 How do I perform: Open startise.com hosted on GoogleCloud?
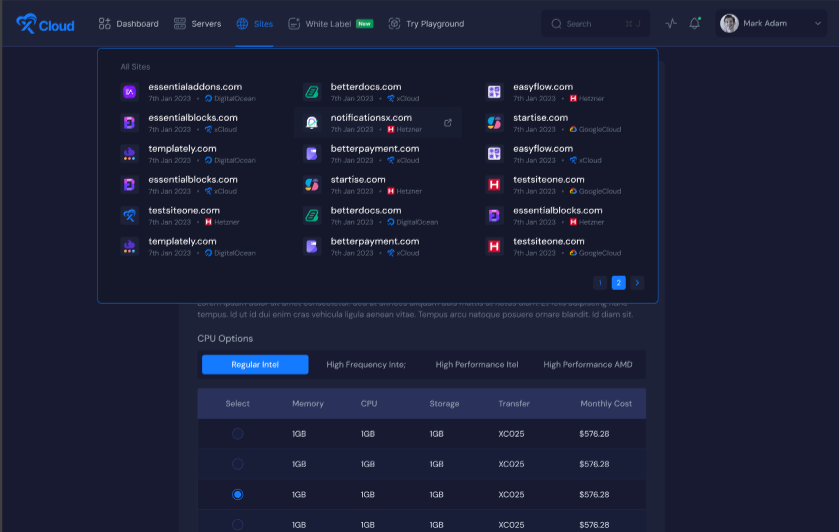tap(540, 118)
